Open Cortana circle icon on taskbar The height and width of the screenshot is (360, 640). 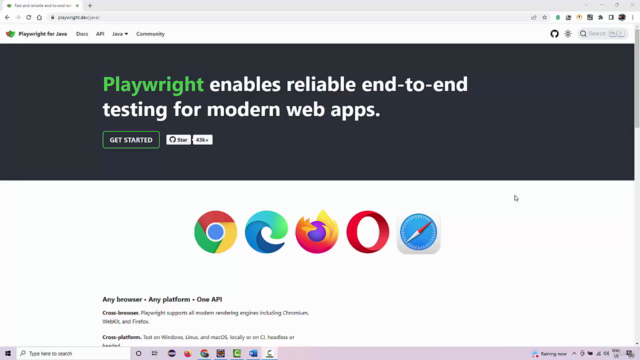pyautogui.click(x=138, y=353)
